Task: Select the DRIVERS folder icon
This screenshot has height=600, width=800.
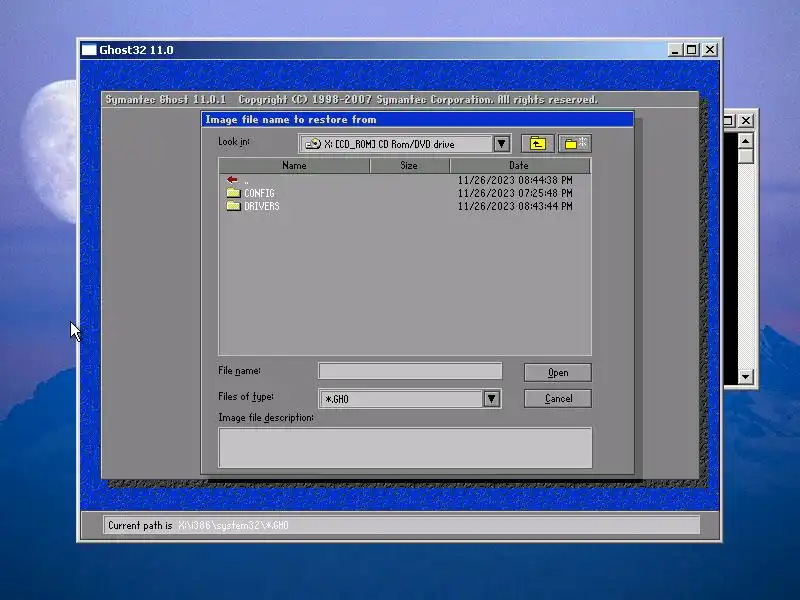Action: 233,206
